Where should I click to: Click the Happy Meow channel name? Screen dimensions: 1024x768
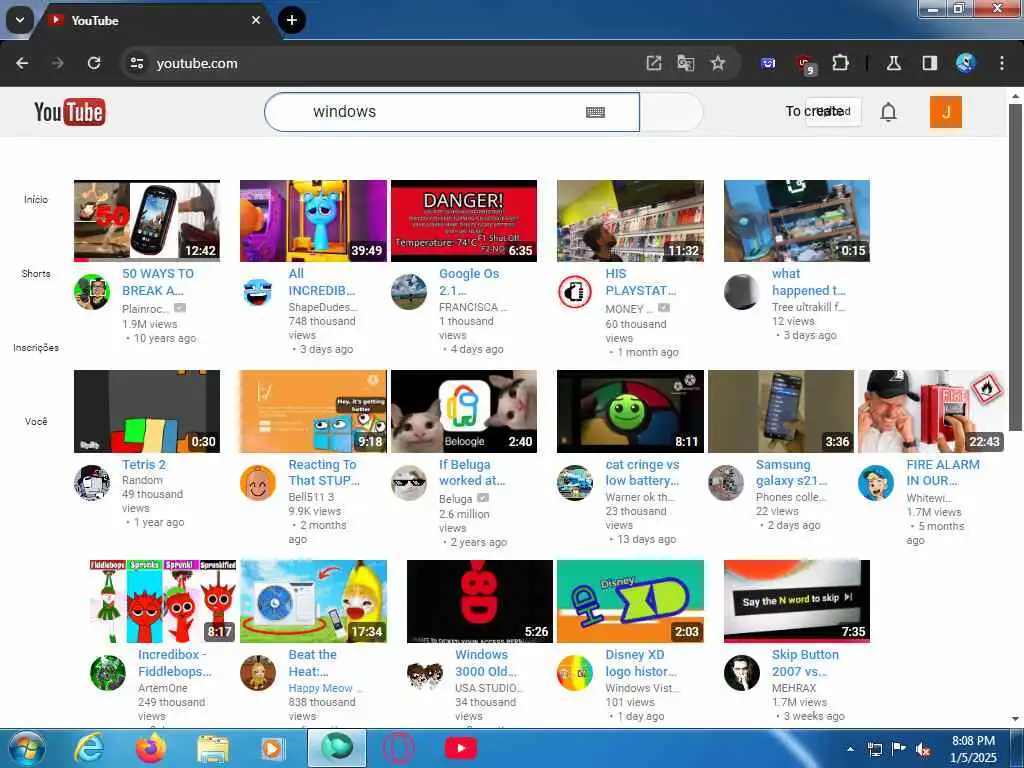tap(324, 688)
